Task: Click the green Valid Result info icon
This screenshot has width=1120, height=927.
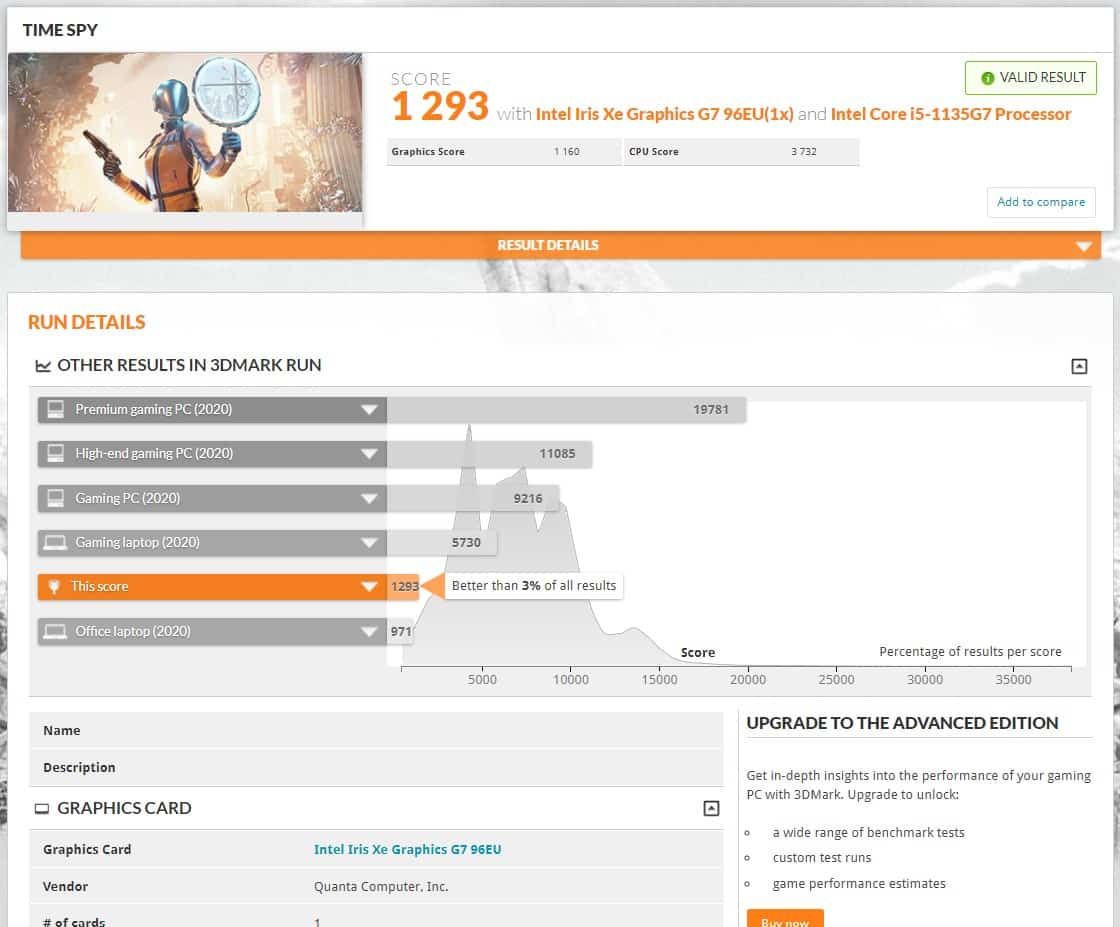Action: [988, 78]
